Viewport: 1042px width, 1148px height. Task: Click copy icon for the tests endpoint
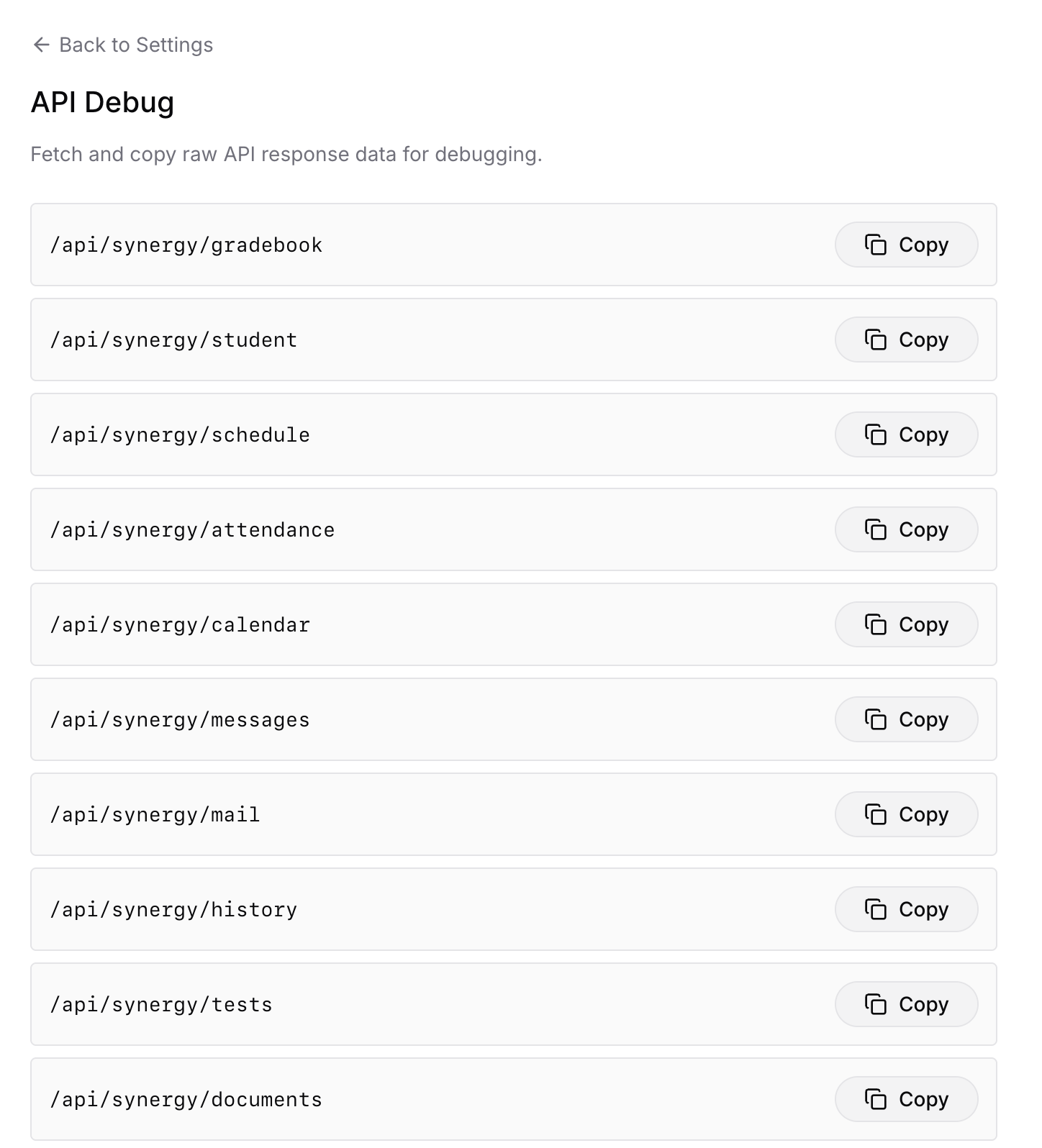[x=875, y=1004]
